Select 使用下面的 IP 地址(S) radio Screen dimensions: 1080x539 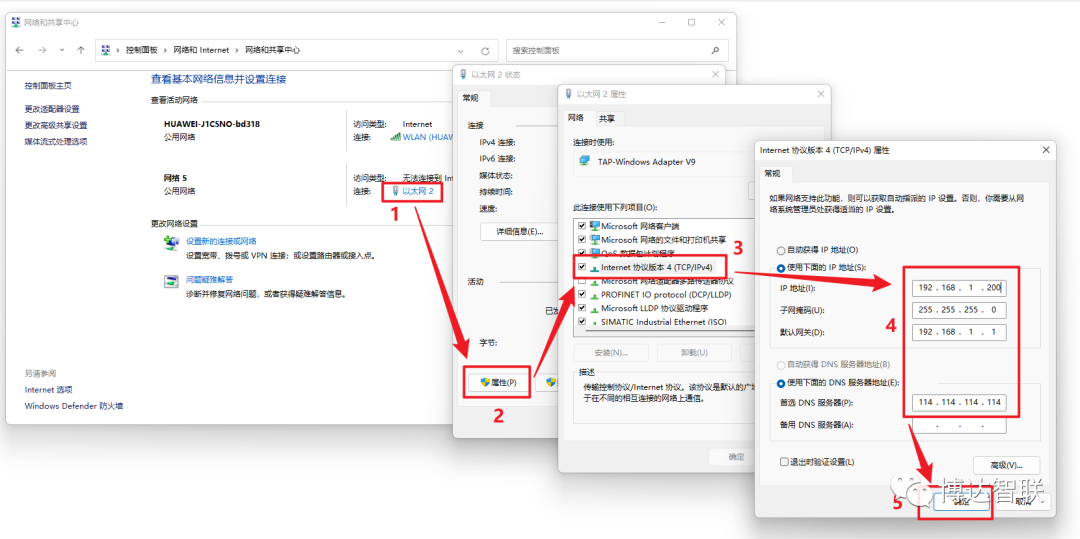click(780, 268)
